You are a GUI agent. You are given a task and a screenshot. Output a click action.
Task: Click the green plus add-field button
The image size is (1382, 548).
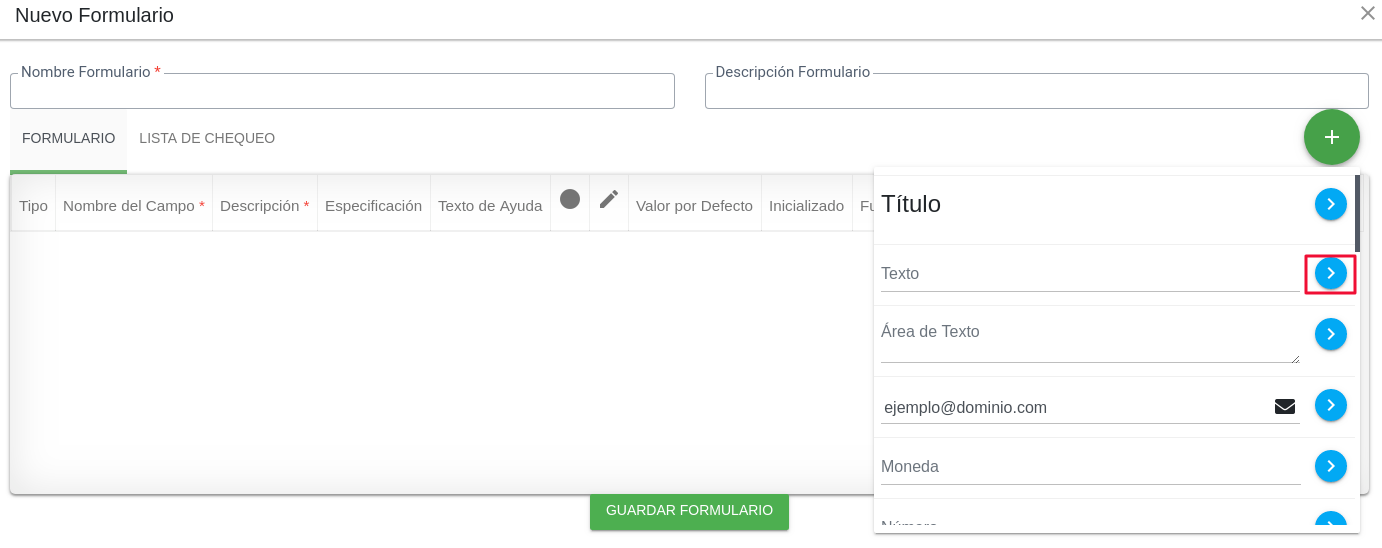coord(1331,137)
